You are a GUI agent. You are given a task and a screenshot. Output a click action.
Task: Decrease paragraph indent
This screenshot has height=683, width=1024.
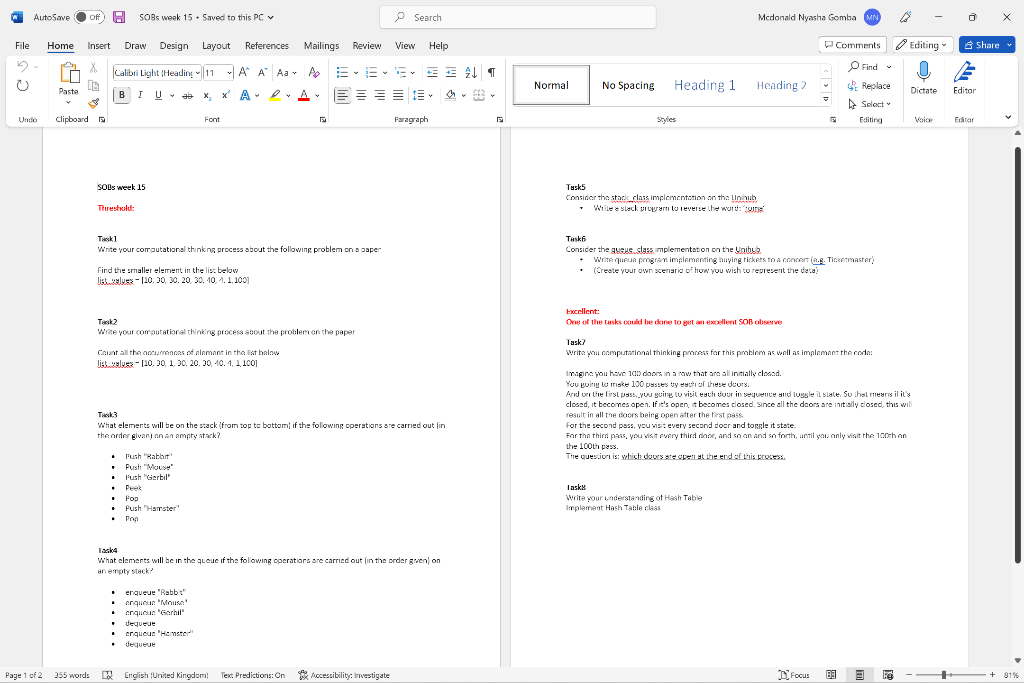[432, 72]
